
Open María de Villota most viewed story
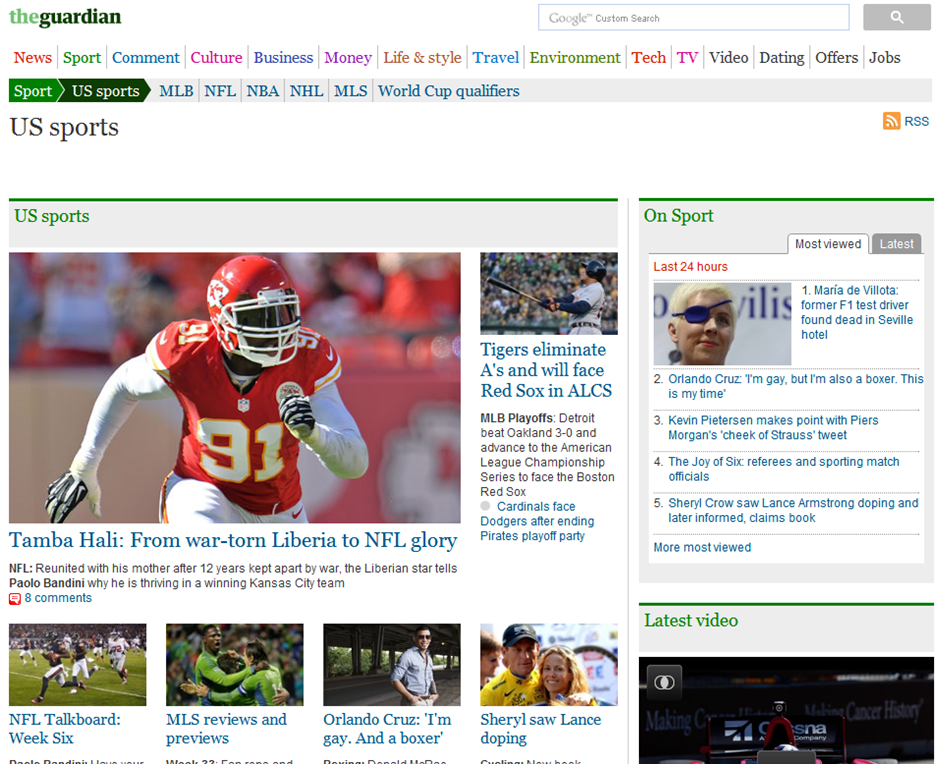[857, 312]
